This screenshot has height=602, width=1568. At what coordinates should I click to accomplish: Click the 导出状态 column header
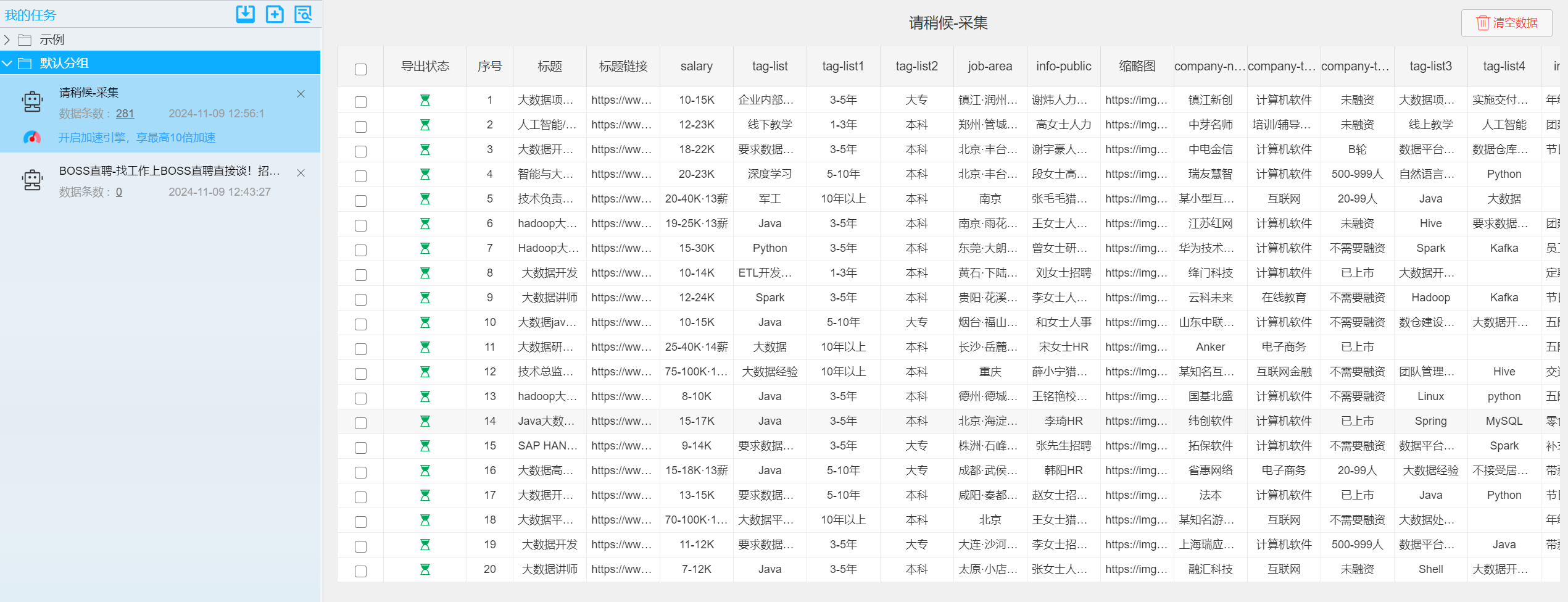click(425, 66)
